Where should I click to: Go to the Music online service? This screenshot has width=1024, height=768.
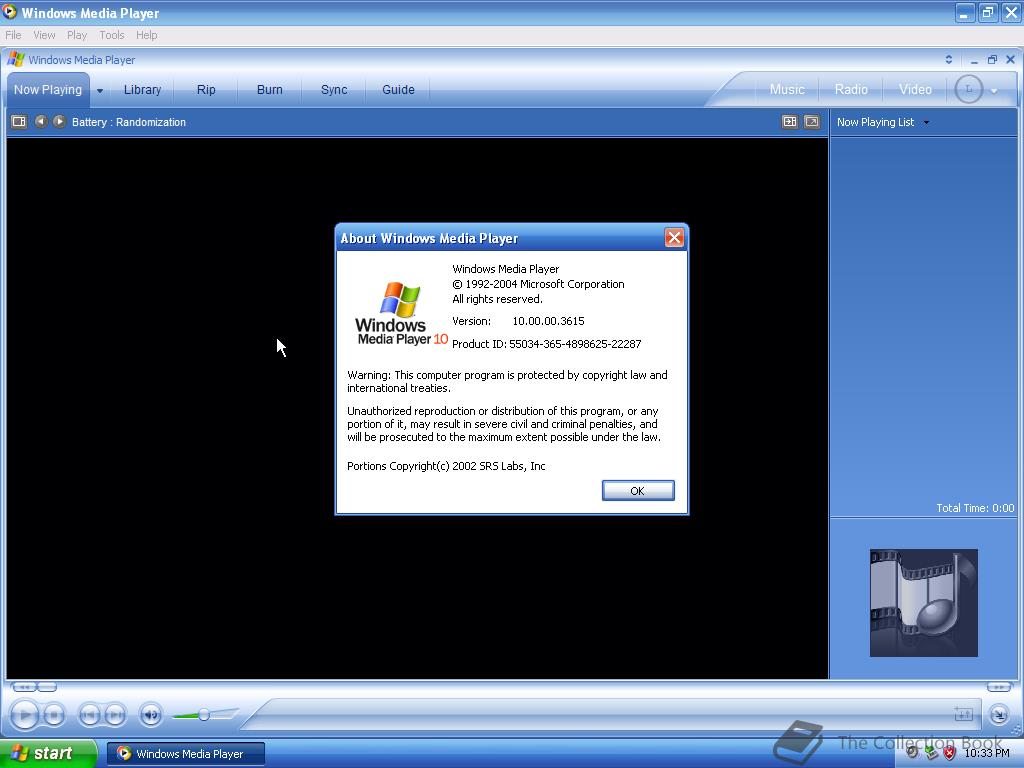pyautogui.click(x=787, y=90)
